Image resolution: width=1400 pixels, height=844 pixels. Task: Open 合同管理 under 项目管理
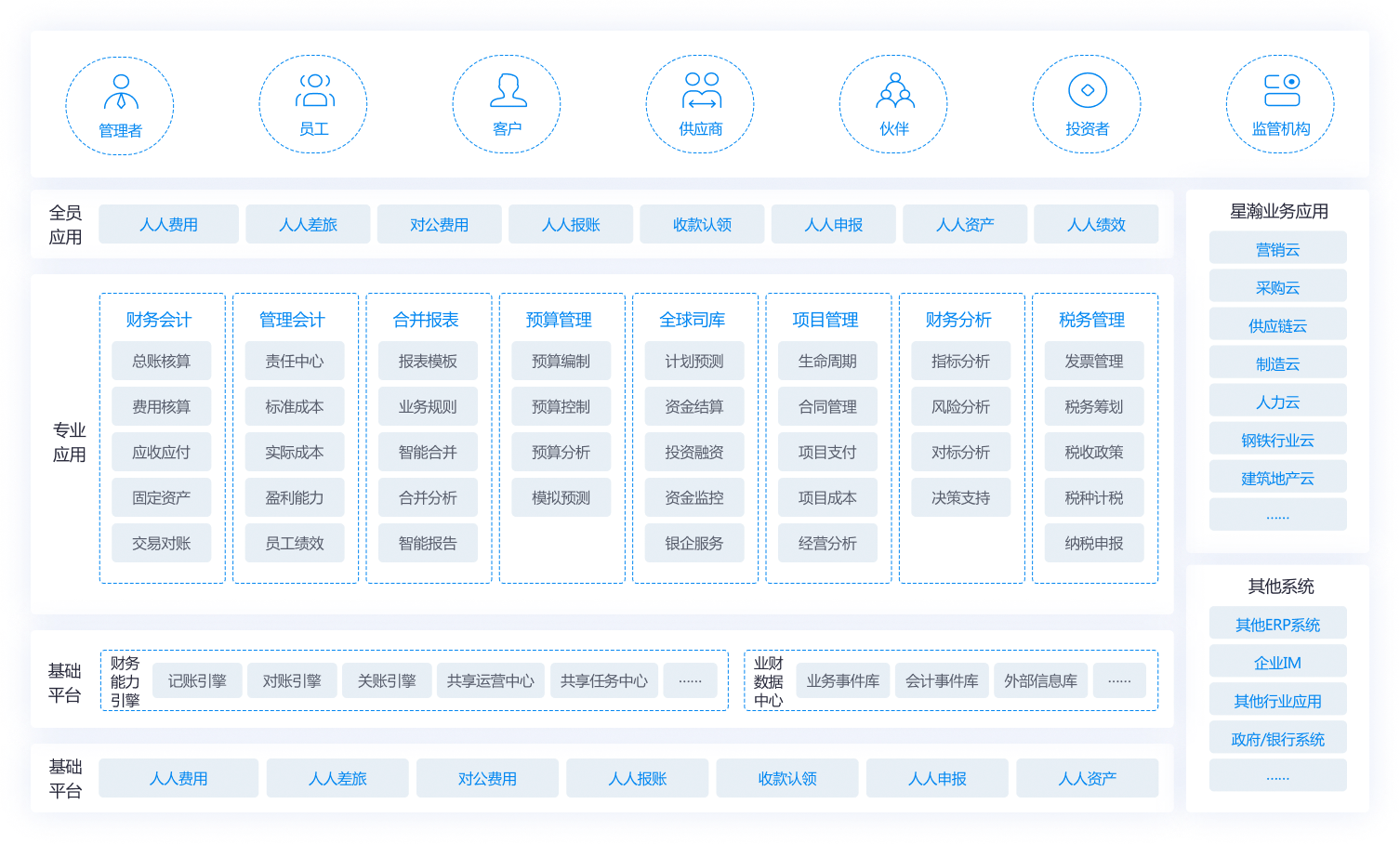pyautogui.click(x=827, y=406)
